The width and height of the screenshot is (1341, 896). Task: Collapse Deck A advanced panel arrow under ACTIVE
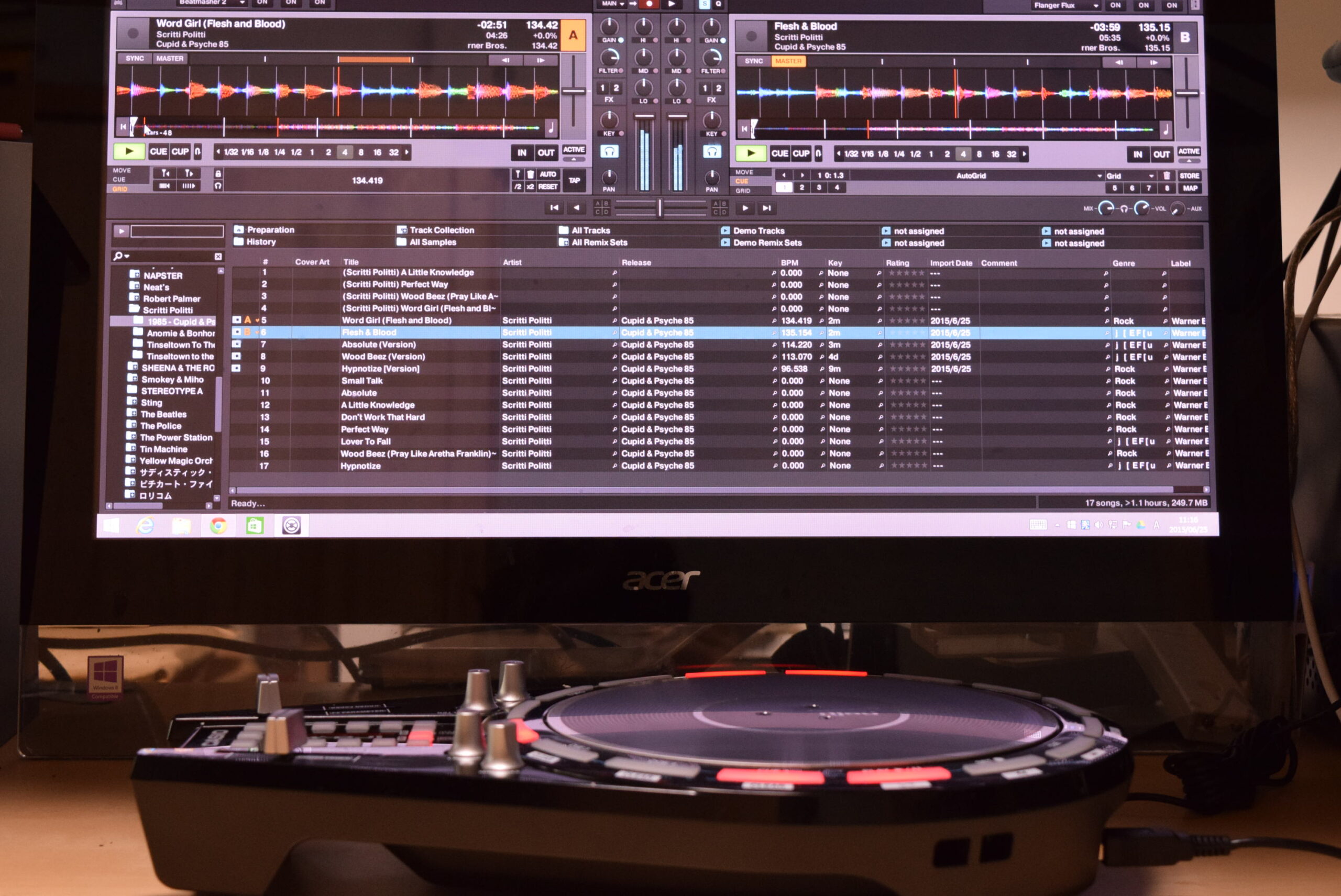click(x=574, y=159)
